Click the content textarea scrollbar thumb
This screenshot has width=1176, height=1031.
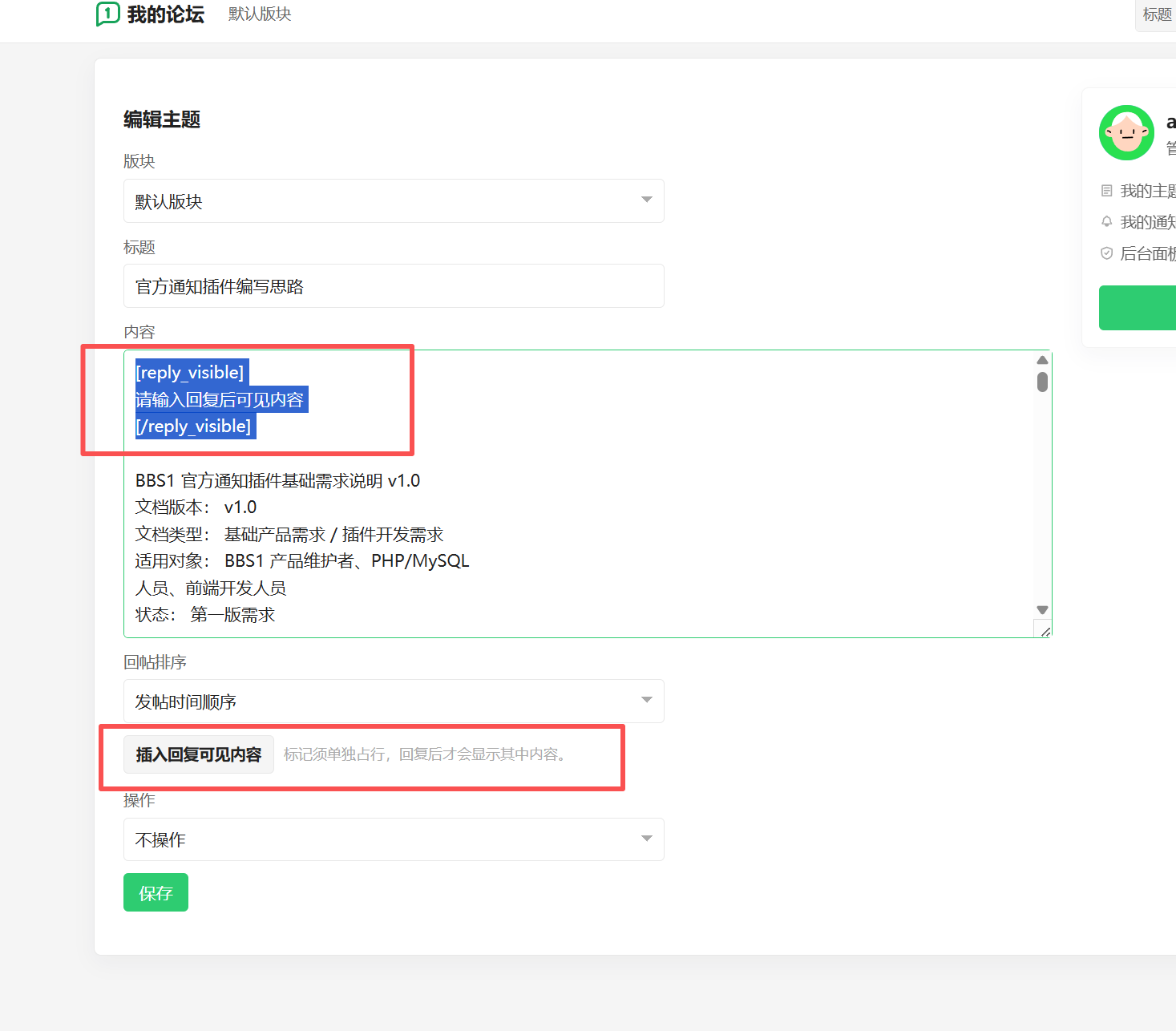click(1042, 382)
